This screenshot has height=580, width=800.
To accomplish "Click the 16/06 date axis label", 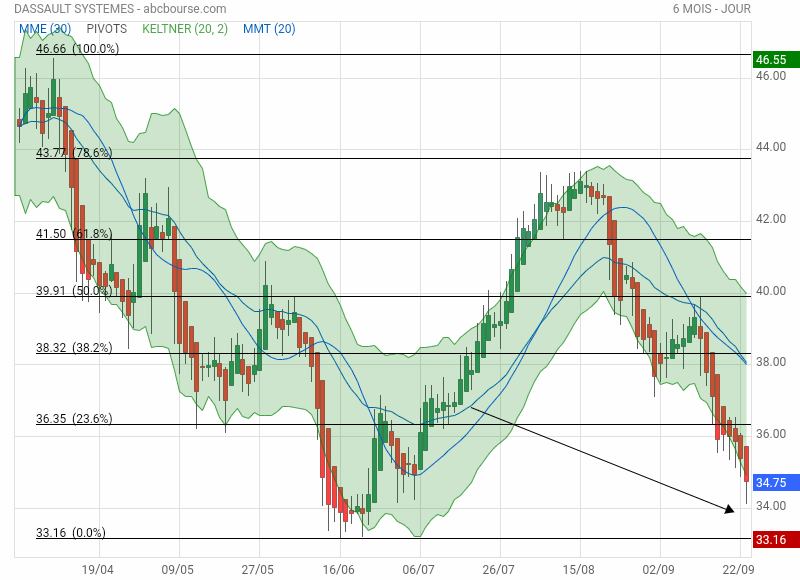I will (338, 569).
